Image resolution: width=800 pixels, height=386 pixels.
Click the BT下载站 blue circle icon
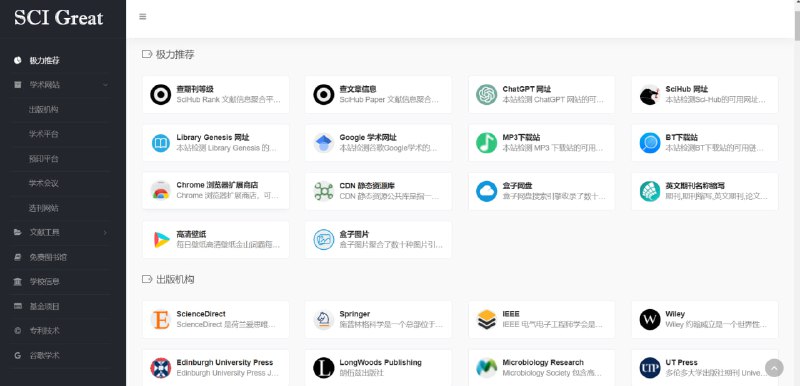[x=650, y=143]
